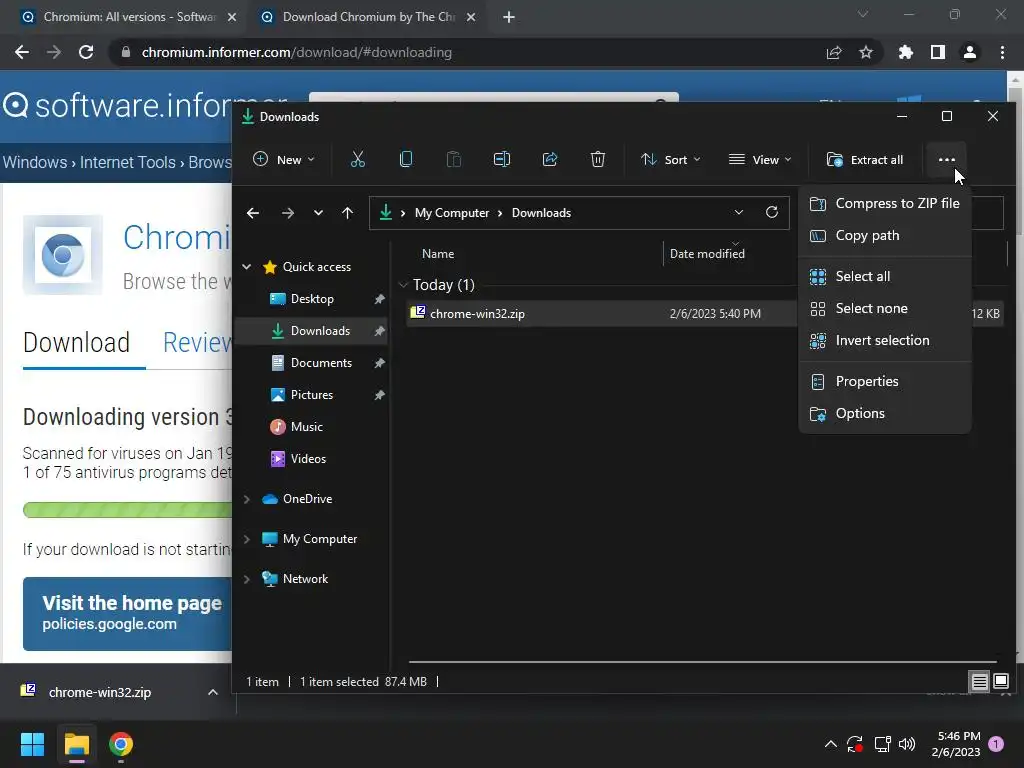Screen dimensions: 1024x768
Task: Click the Copy icon in Explorer toolbar
Action: tap(406, 159)
